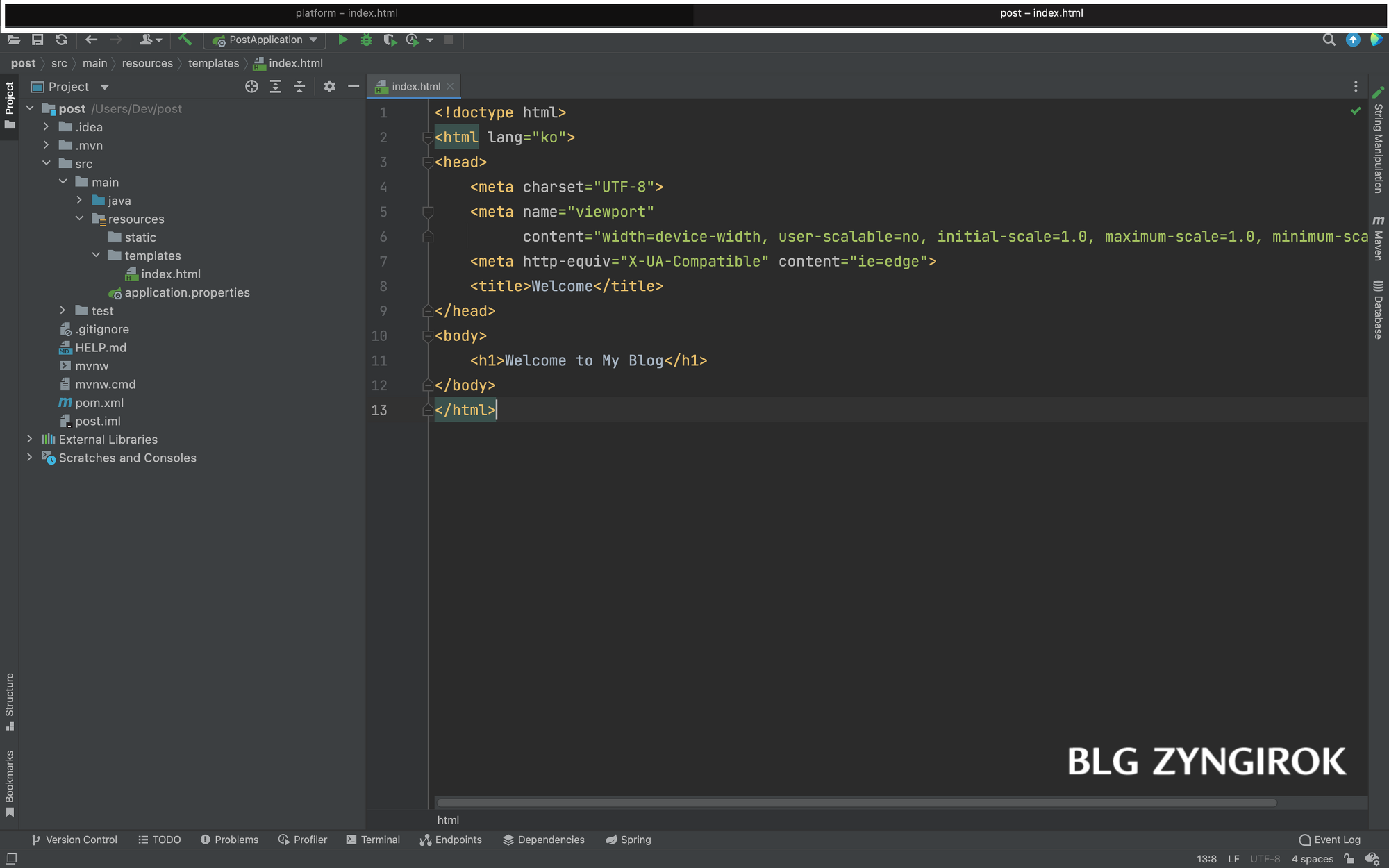
Task: Expand the java folder in project tree
Action: [79, 201]
